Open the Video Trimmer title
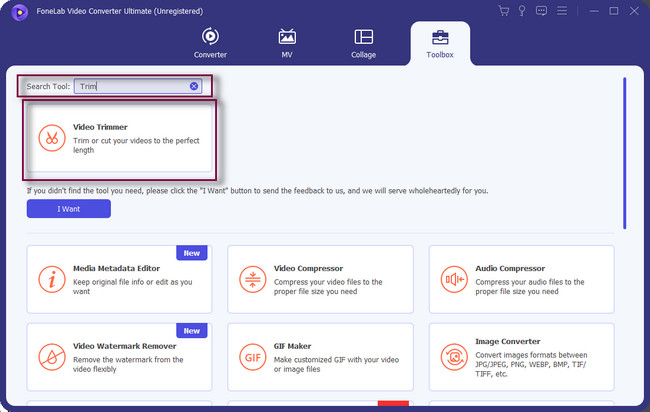 pyautogui.click(x=100, y=127)
